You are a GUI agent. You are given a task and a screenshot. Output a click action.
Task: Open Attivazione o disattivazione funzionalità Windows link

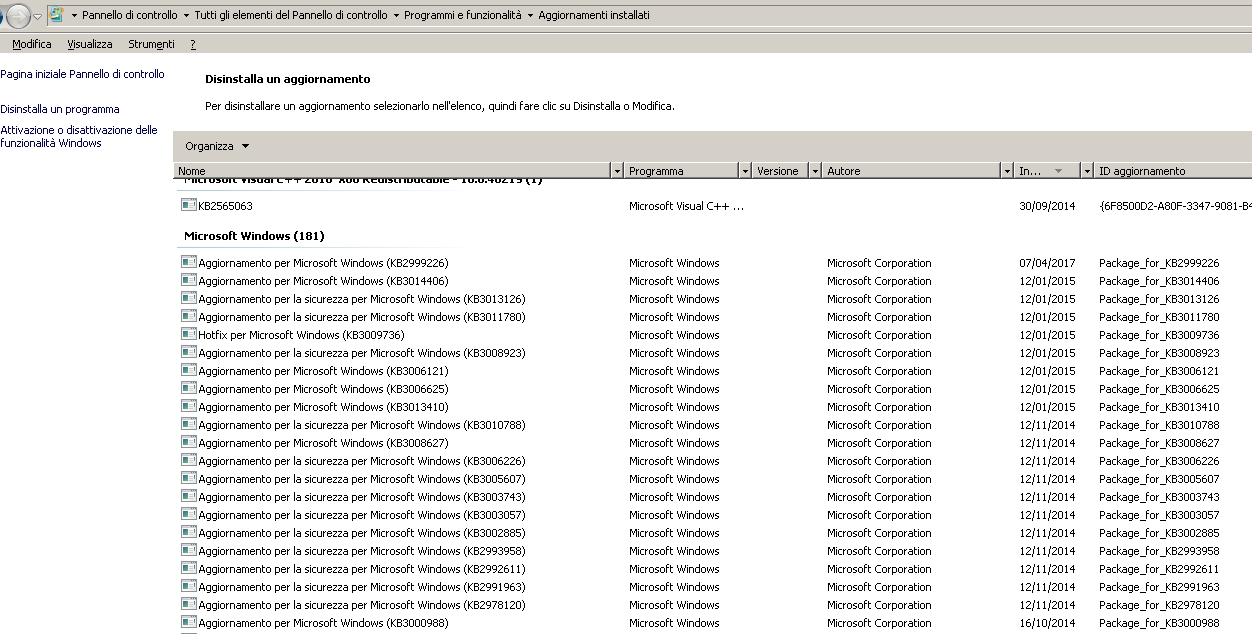click(x=79, y=136)
